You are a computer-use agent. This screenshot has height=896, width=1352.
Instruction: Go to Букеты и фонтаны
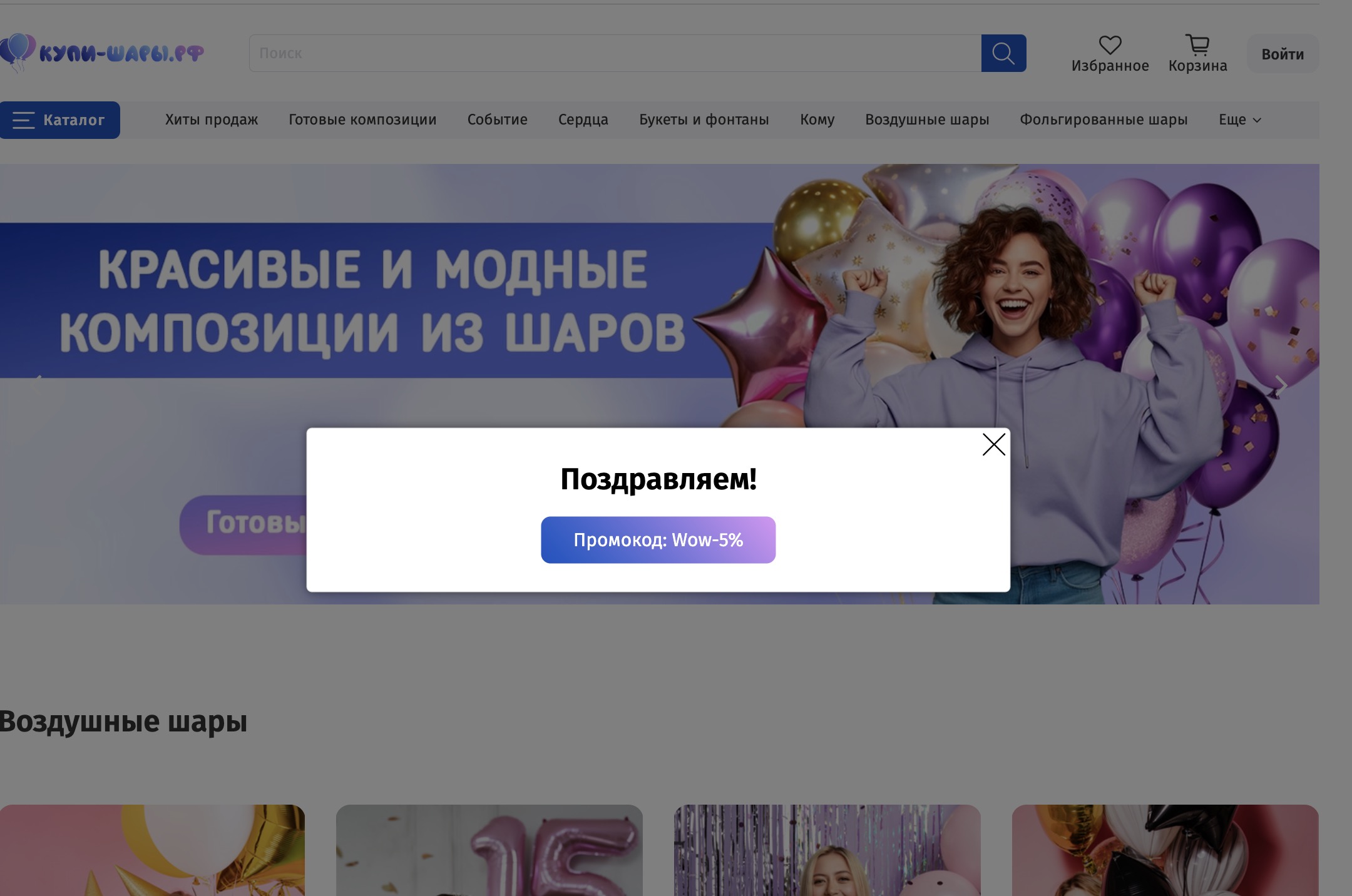(704, 120)
